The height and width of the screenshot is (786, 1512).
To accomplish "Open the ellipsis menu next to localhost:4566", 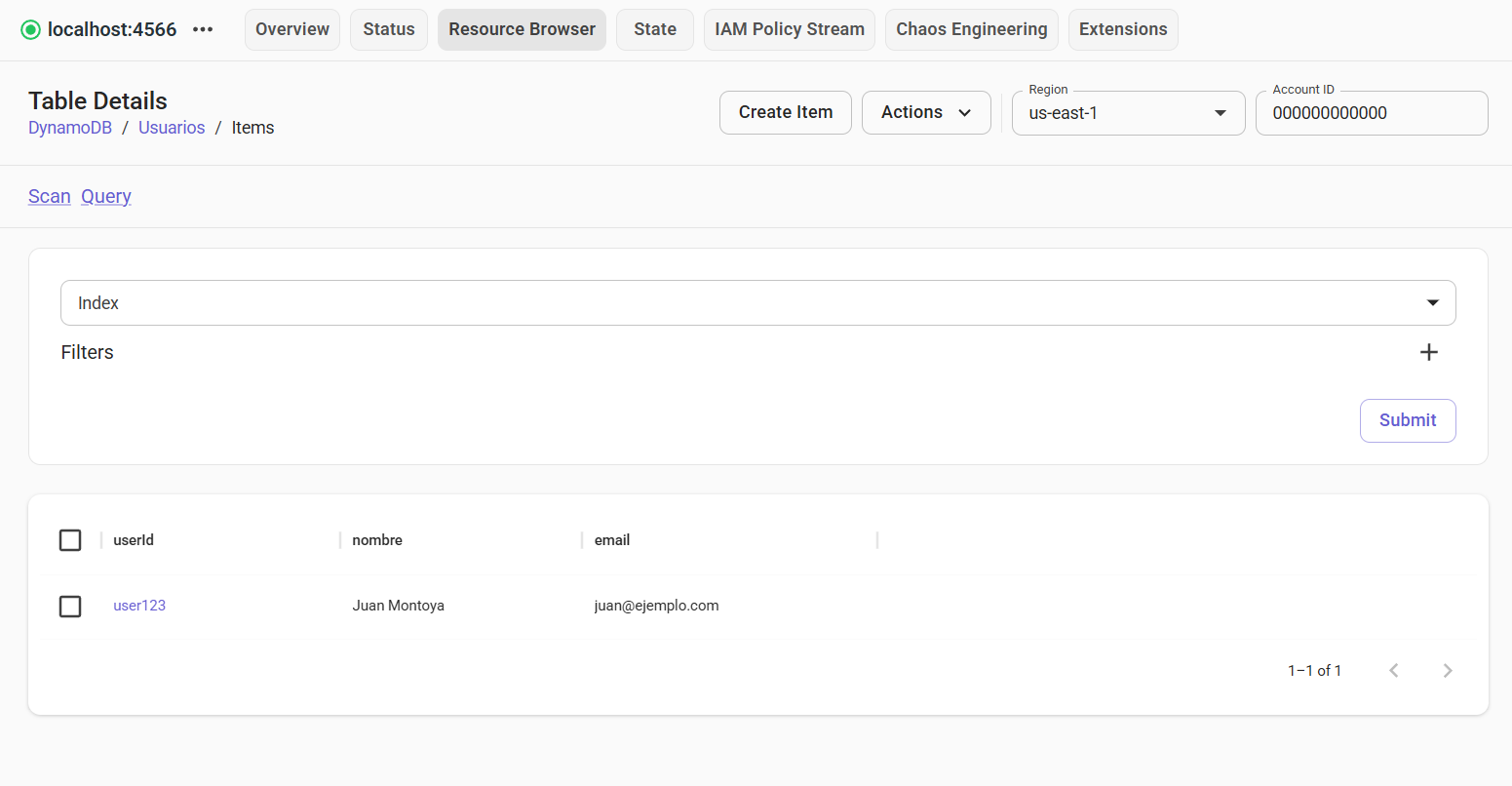I will click(203, 29).
